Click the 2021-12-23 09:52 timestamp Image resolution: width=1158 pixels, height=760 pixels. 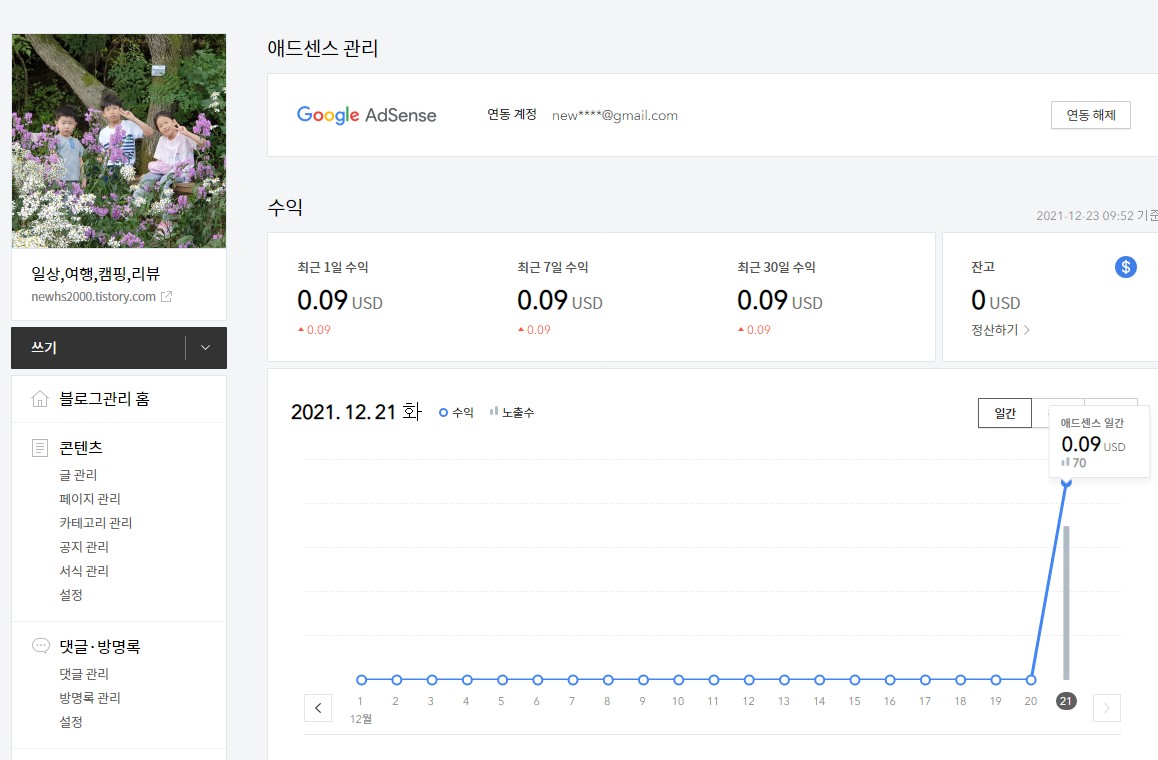(1084, 216)
